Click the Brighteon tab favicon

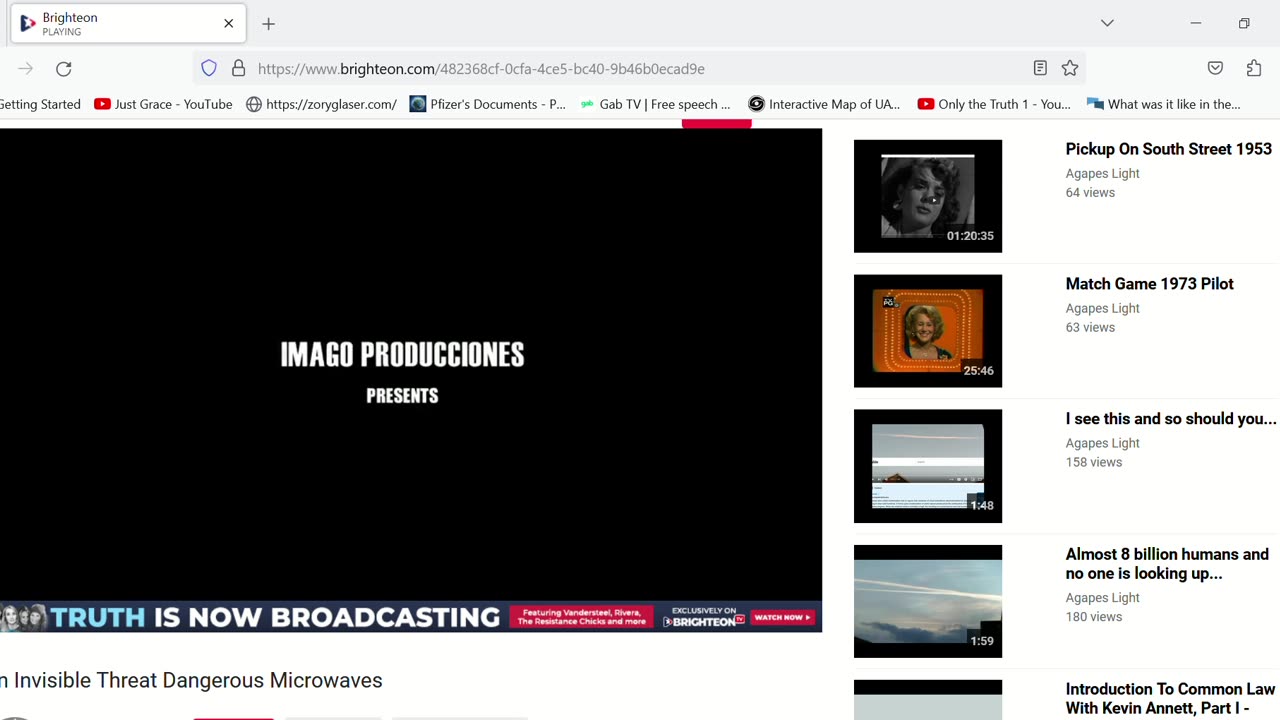click(28, 23)
